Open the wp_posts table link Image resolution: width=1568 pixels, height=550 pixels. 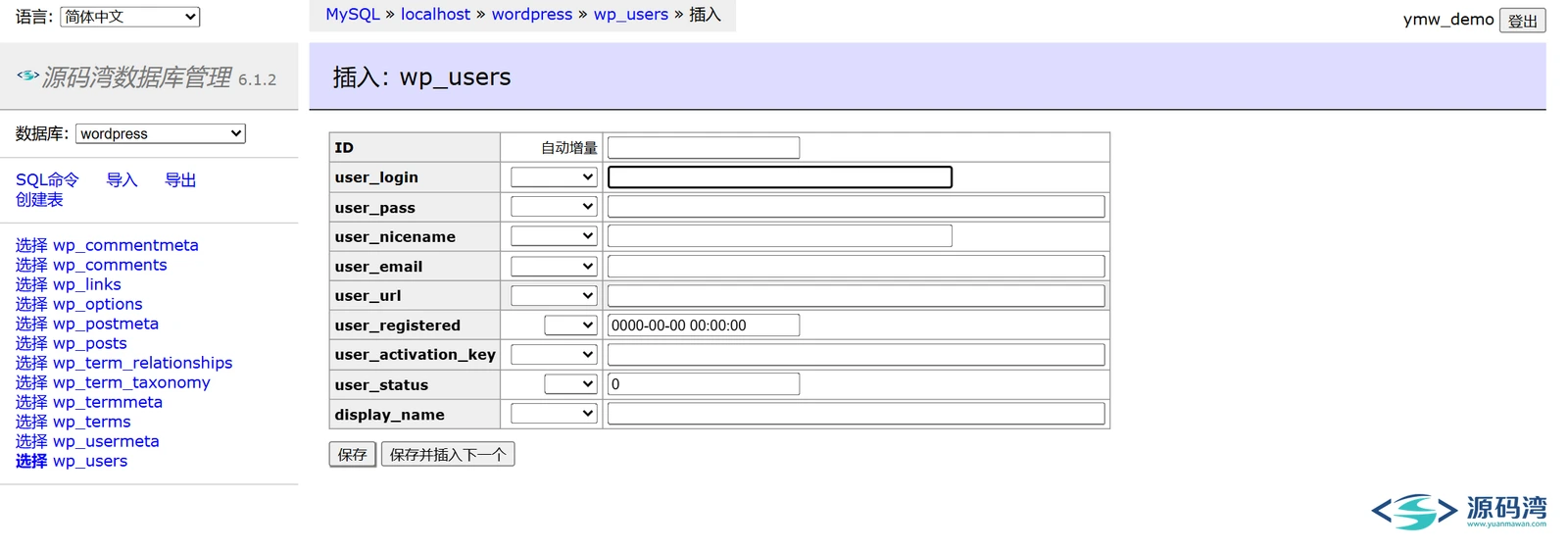click(x=90, y=343)
